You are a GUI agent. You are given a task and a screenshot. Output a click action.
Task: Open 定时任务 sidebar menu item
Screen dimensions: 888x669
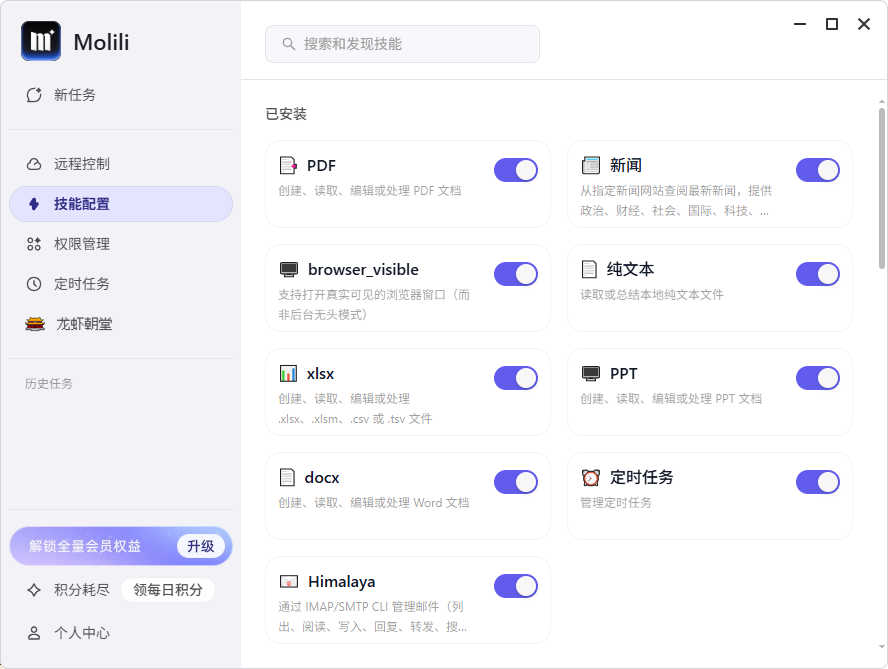point(121,284)
